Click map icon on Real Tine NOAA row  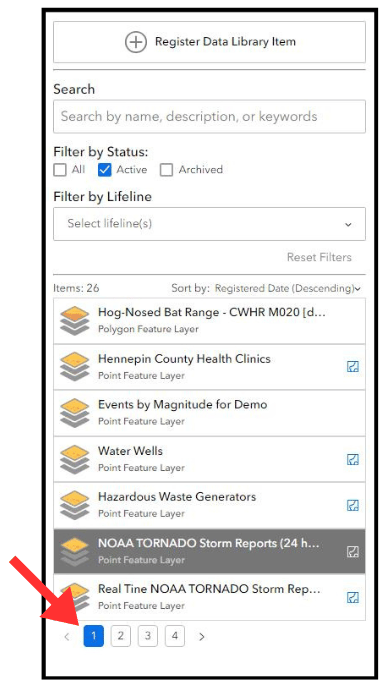[353, 598]
